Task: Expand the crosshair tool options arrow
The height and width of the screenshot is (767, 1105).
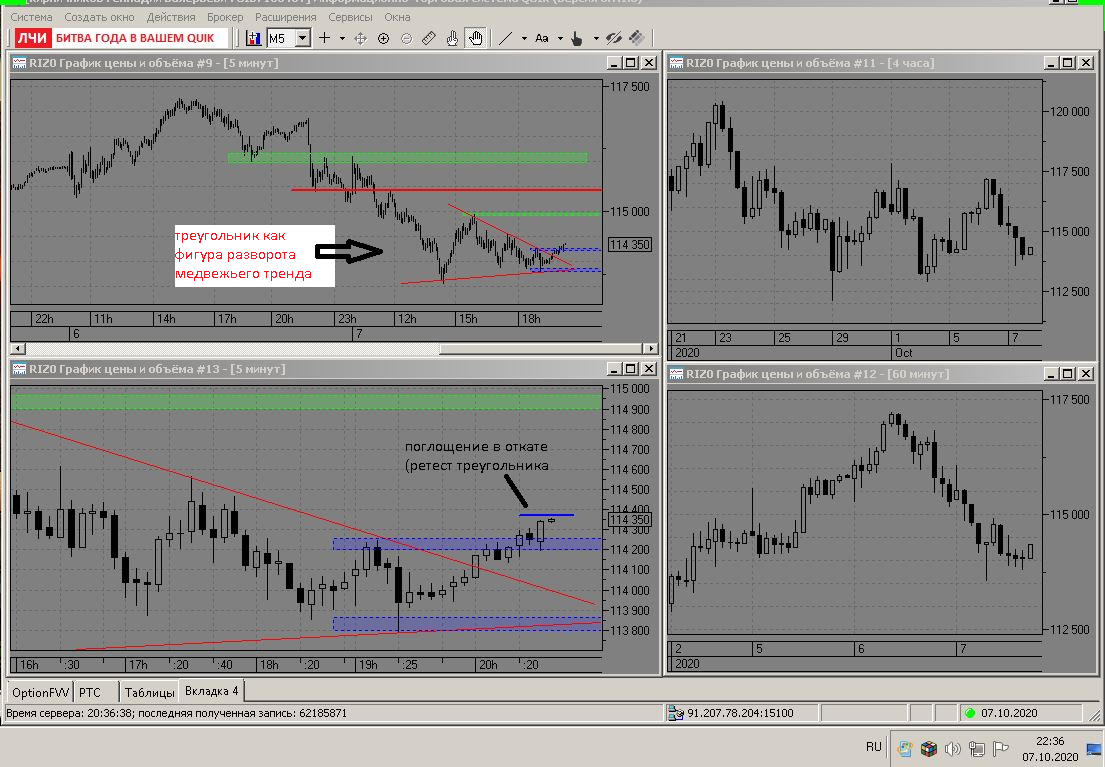Action: click(342, 38)
